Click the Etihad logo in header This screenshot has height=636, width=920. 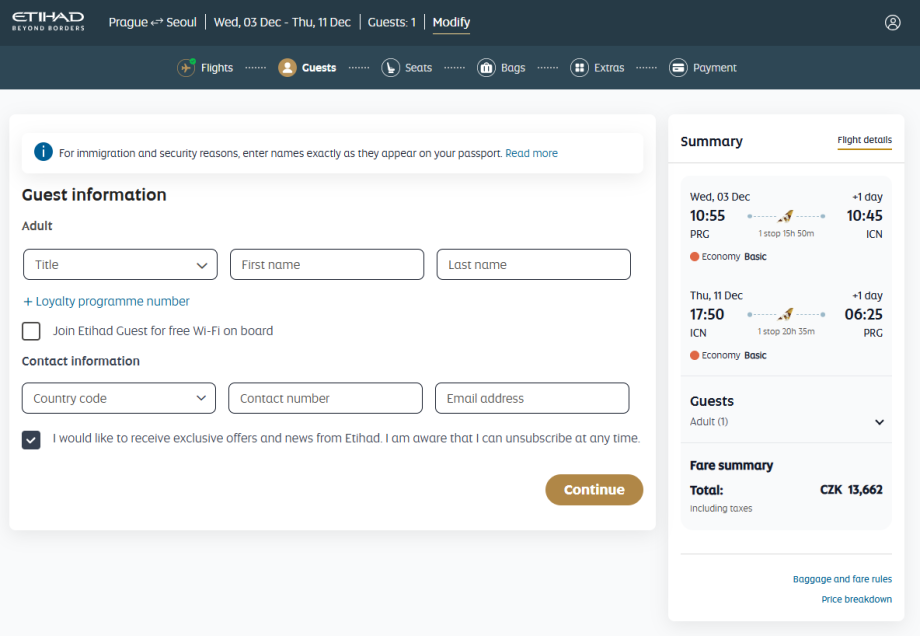click(48, 21)
